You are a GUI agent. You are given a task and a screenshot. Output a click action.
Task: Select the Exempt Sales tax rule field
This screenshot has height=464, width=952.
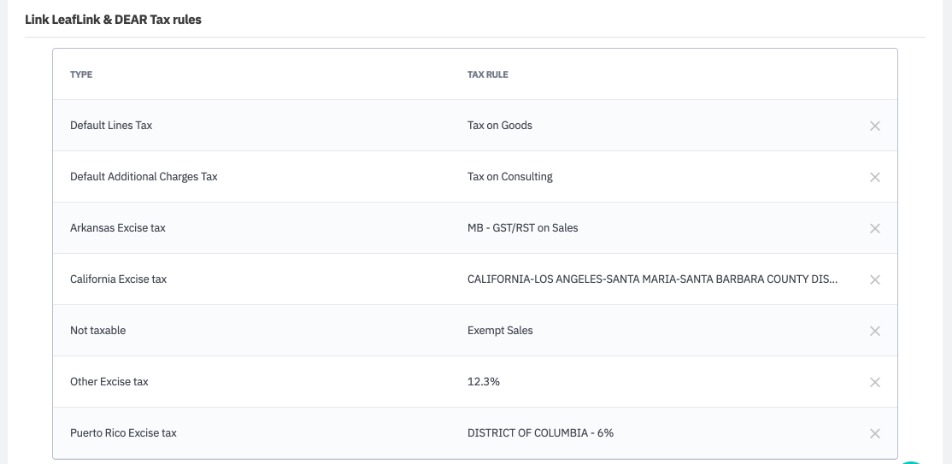(x=500, y=331)
